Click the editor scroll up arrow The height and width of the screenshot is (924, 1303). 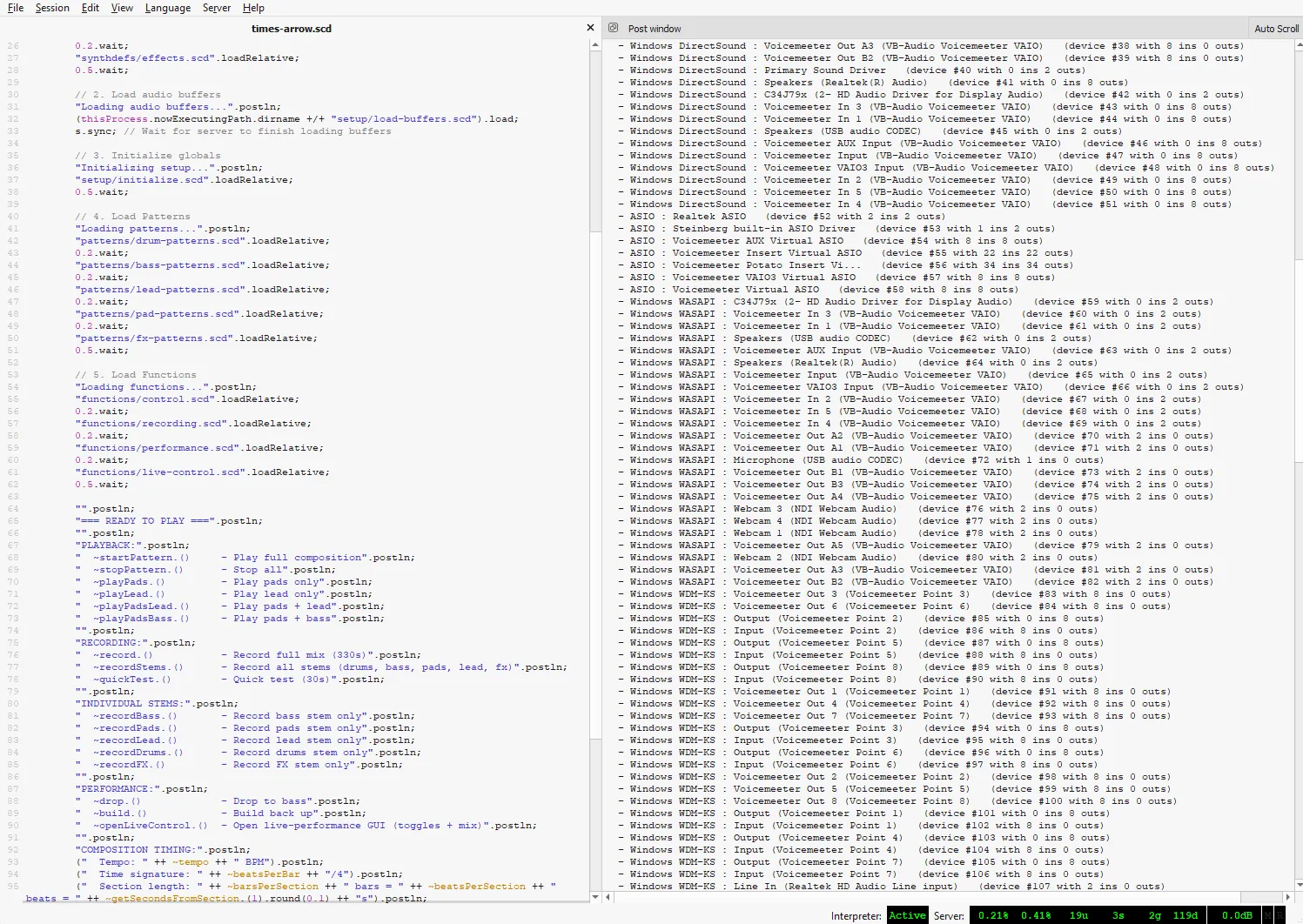595,44
